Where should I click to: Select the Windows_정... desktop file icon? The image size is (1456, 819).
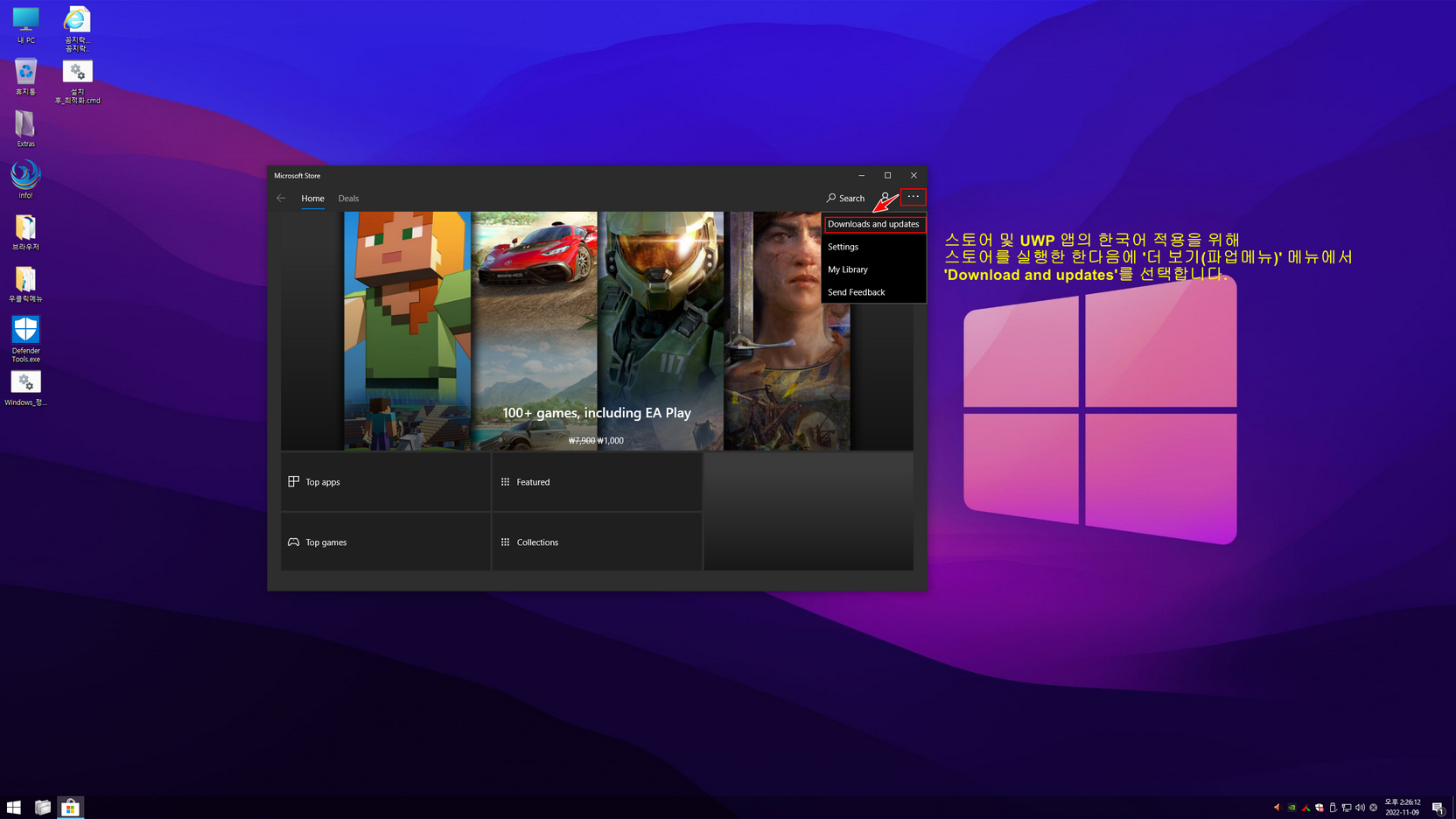click(x=25, y=388)
